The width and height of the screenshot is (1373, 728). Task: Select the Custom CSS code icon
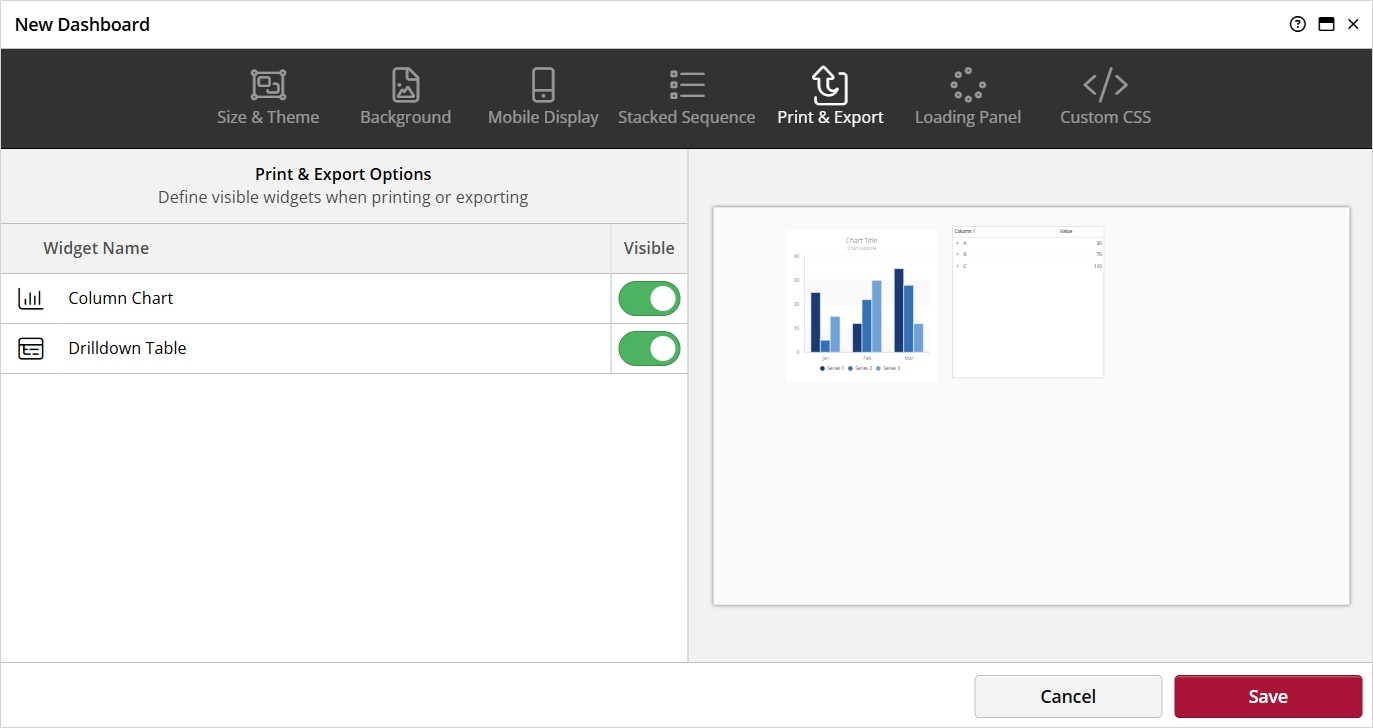(1104, 85)
